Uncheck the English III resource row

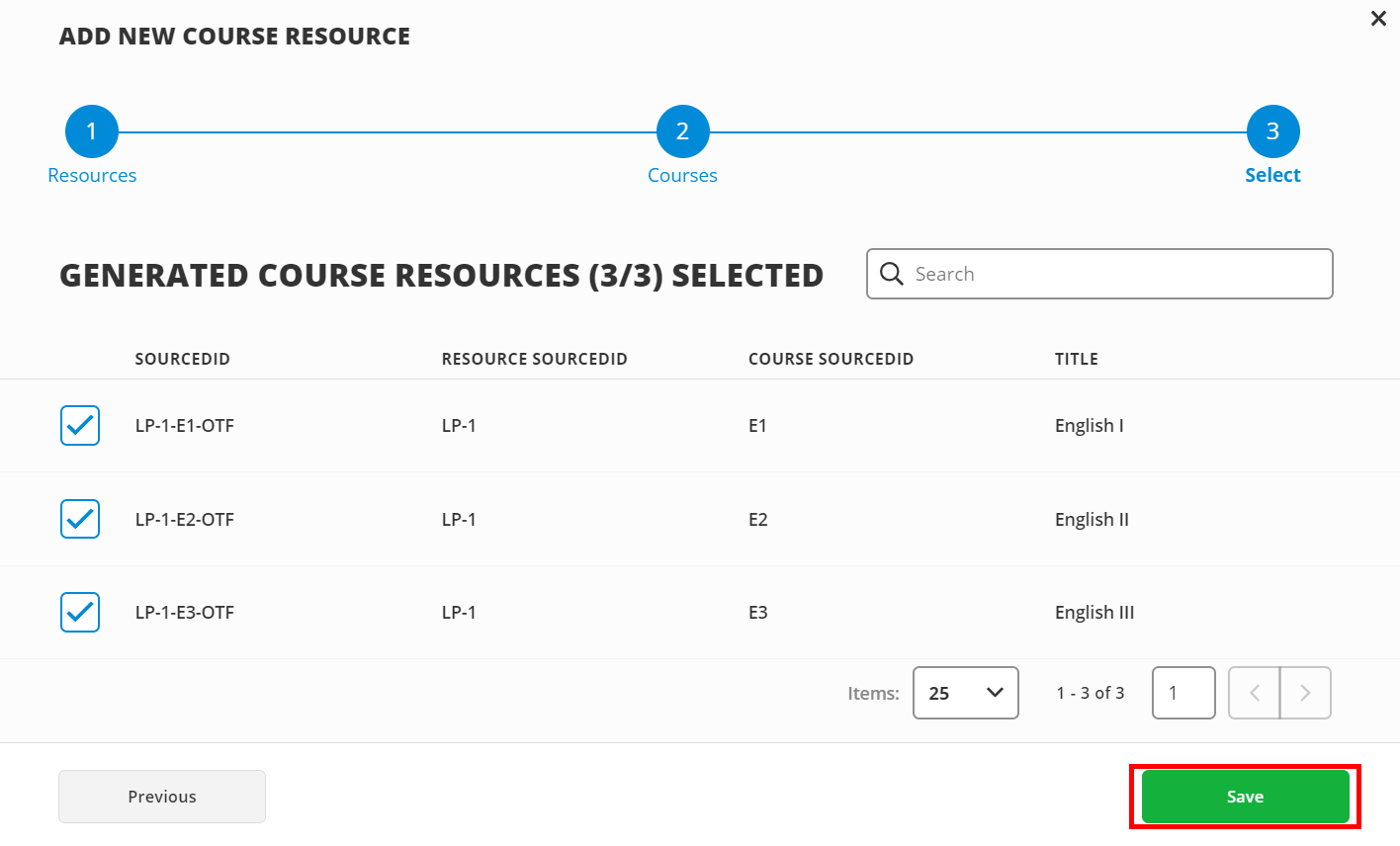point(80,612)
